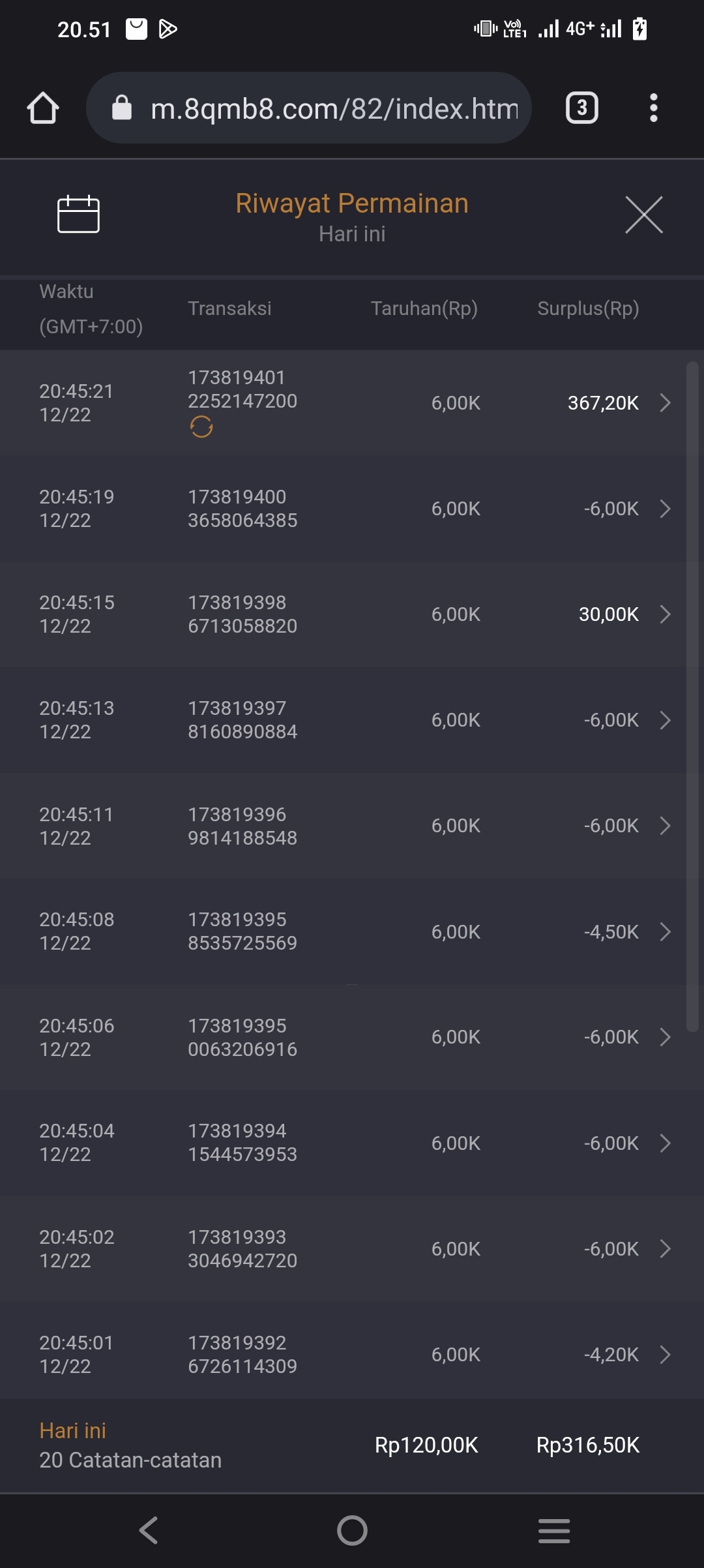Image resolution: width=704 pixels, height=1568 pixels.
Task: Open Android recent apps button
Action: 554,1530
